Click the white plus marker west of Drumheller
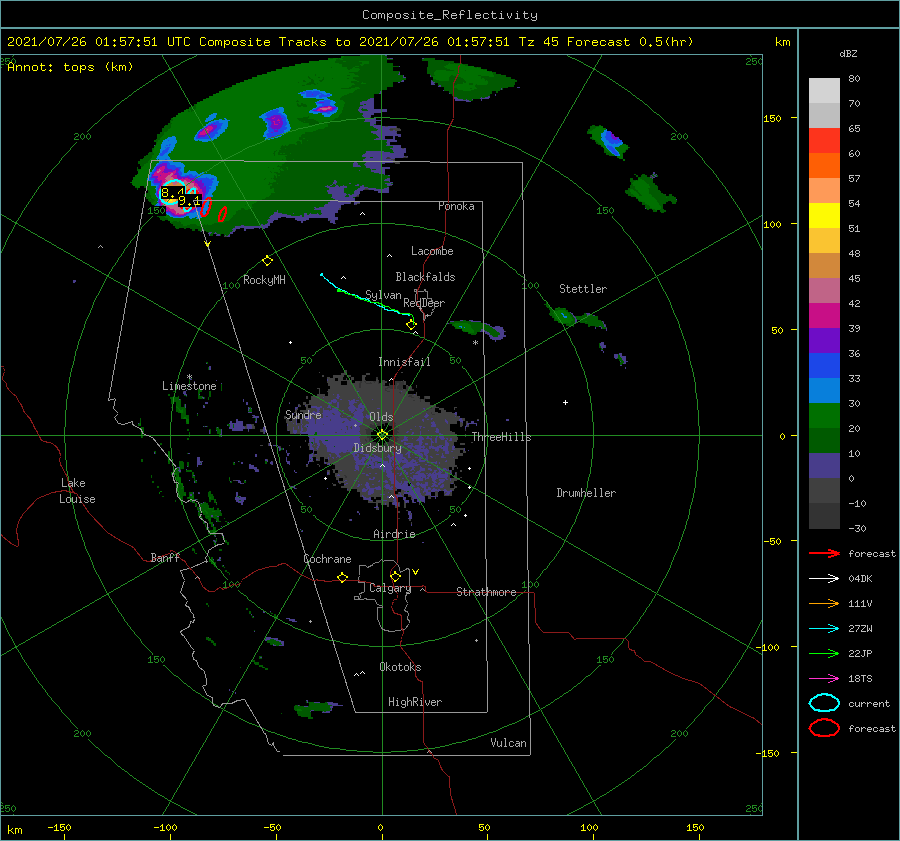This screenshot has height=841, width=900. [565, 402]
